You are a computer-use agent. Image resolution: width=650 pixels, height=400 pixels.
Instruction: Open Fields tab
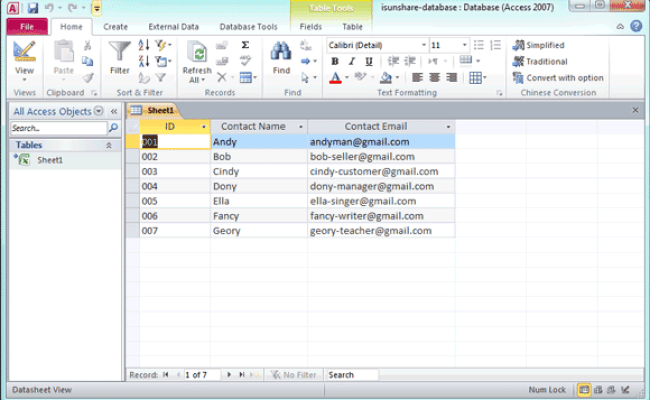(x=310, y=27)
